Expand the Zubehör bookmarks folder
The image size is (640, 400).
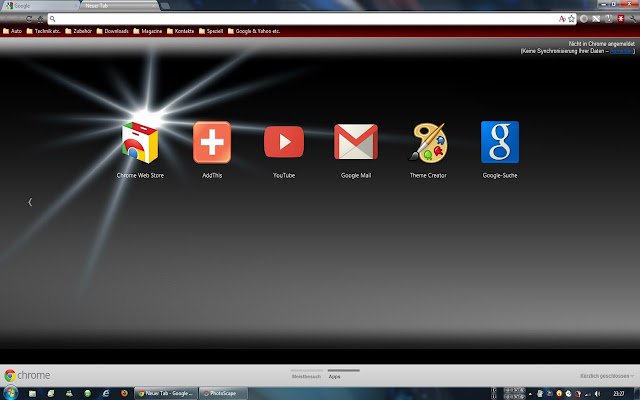coord(78,31)
